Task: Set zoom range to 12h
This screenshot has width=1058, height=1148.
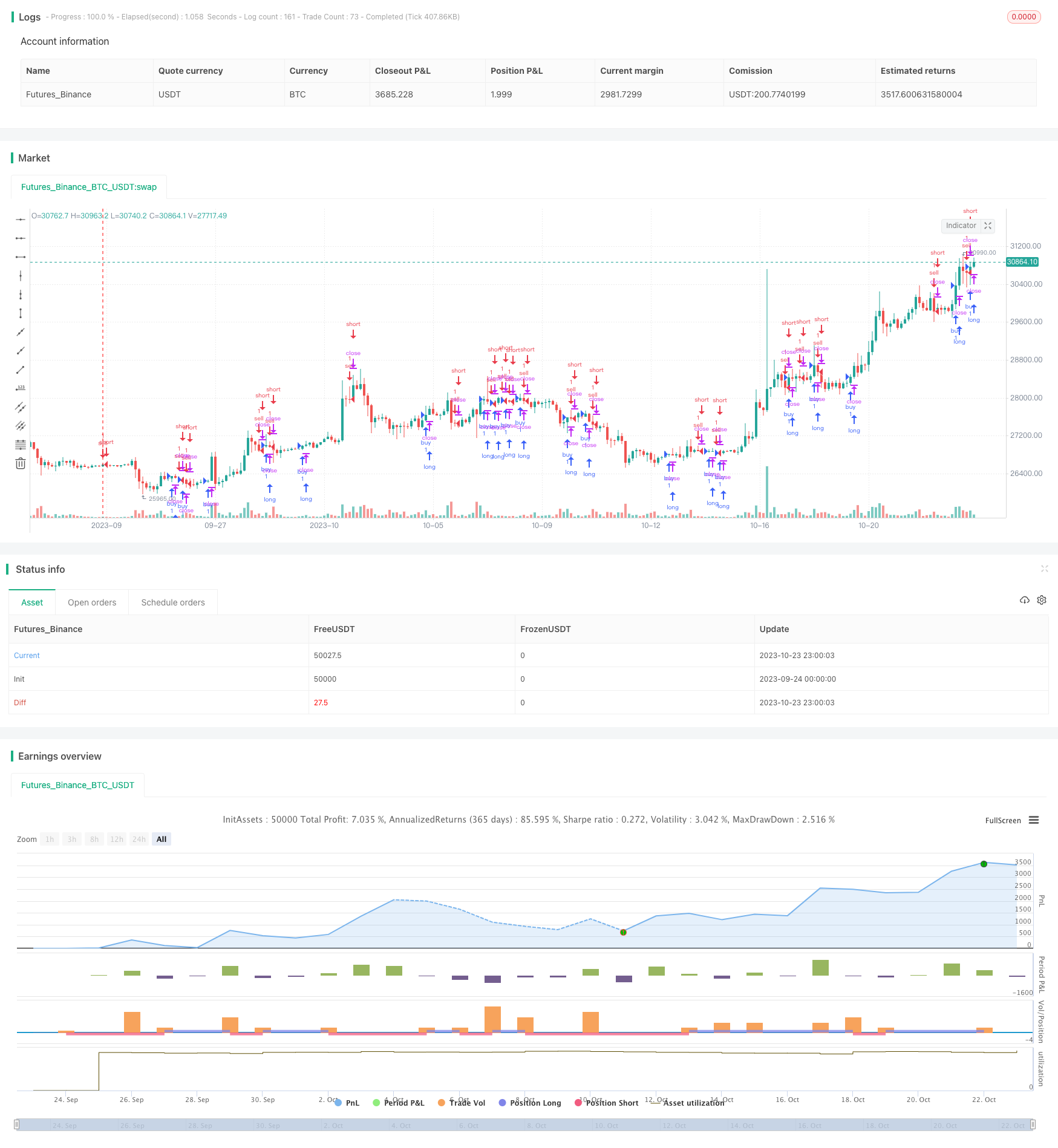Action: pos(117,839)
